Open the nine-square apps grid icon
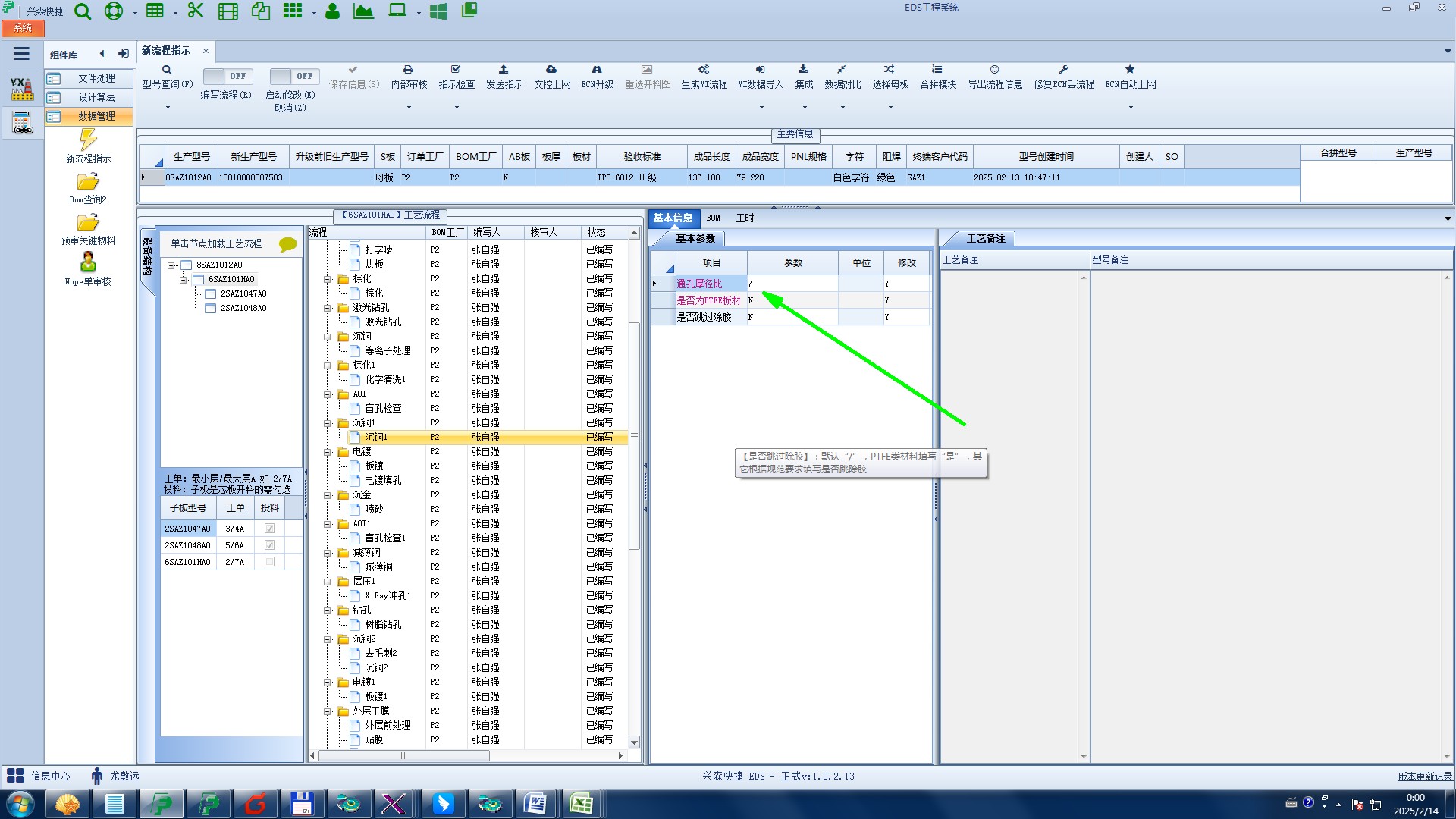 (293, 11)
